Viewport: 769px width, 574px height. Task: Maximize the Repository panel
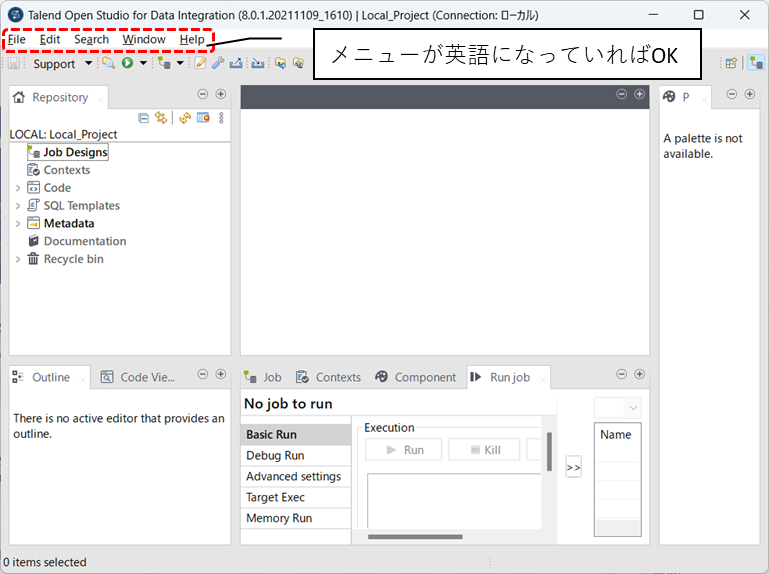221,94
